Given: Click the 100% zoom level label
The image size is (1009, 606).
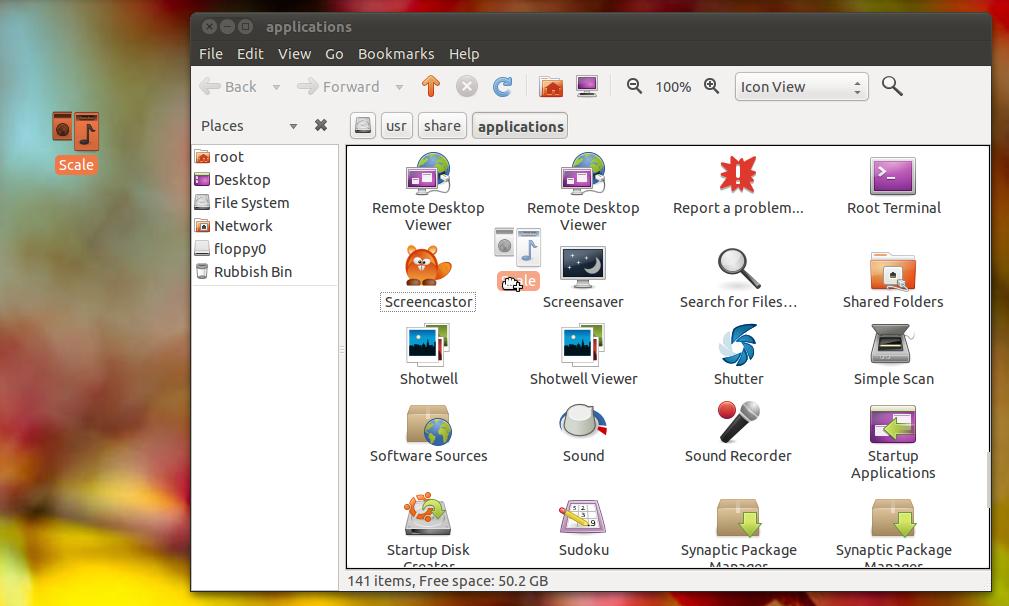Looking at the screenshot, I should pos(673,87).
